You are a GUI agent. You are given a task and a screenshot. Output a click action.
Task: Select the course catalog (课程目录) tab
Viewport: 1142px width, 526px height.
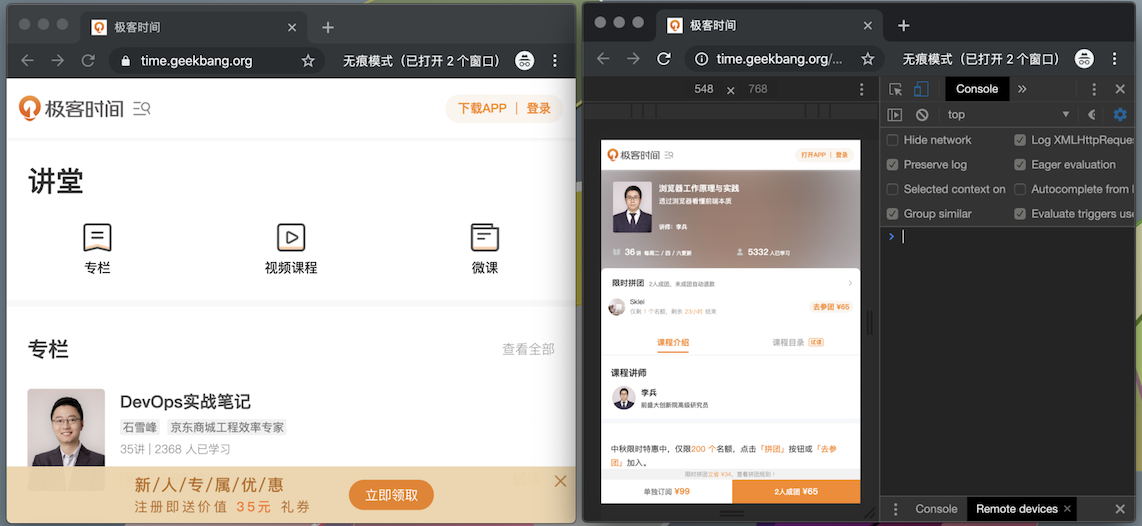(x=788, y=343)
